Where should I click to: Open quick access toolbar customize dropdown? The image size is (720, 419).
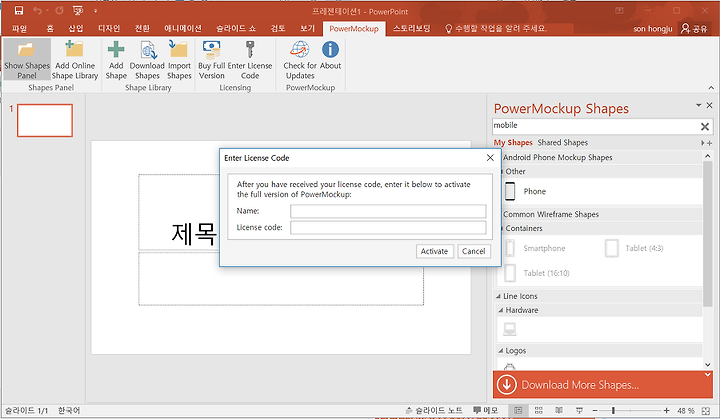(96, 11)
